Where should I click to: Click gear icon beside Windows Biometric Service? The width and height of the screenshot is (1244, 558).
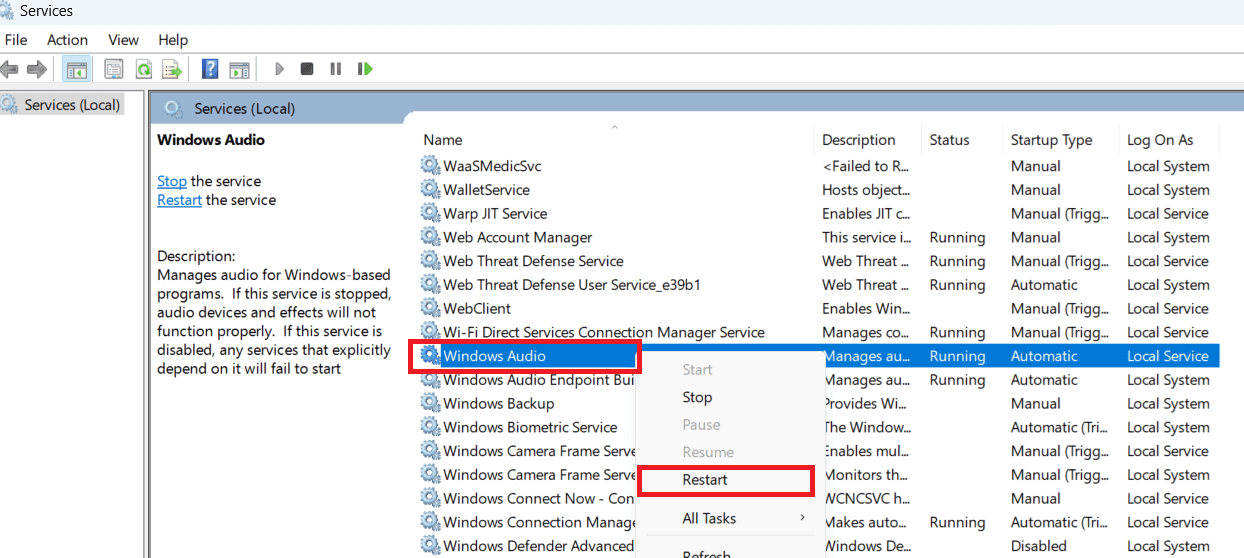(430, 427)
